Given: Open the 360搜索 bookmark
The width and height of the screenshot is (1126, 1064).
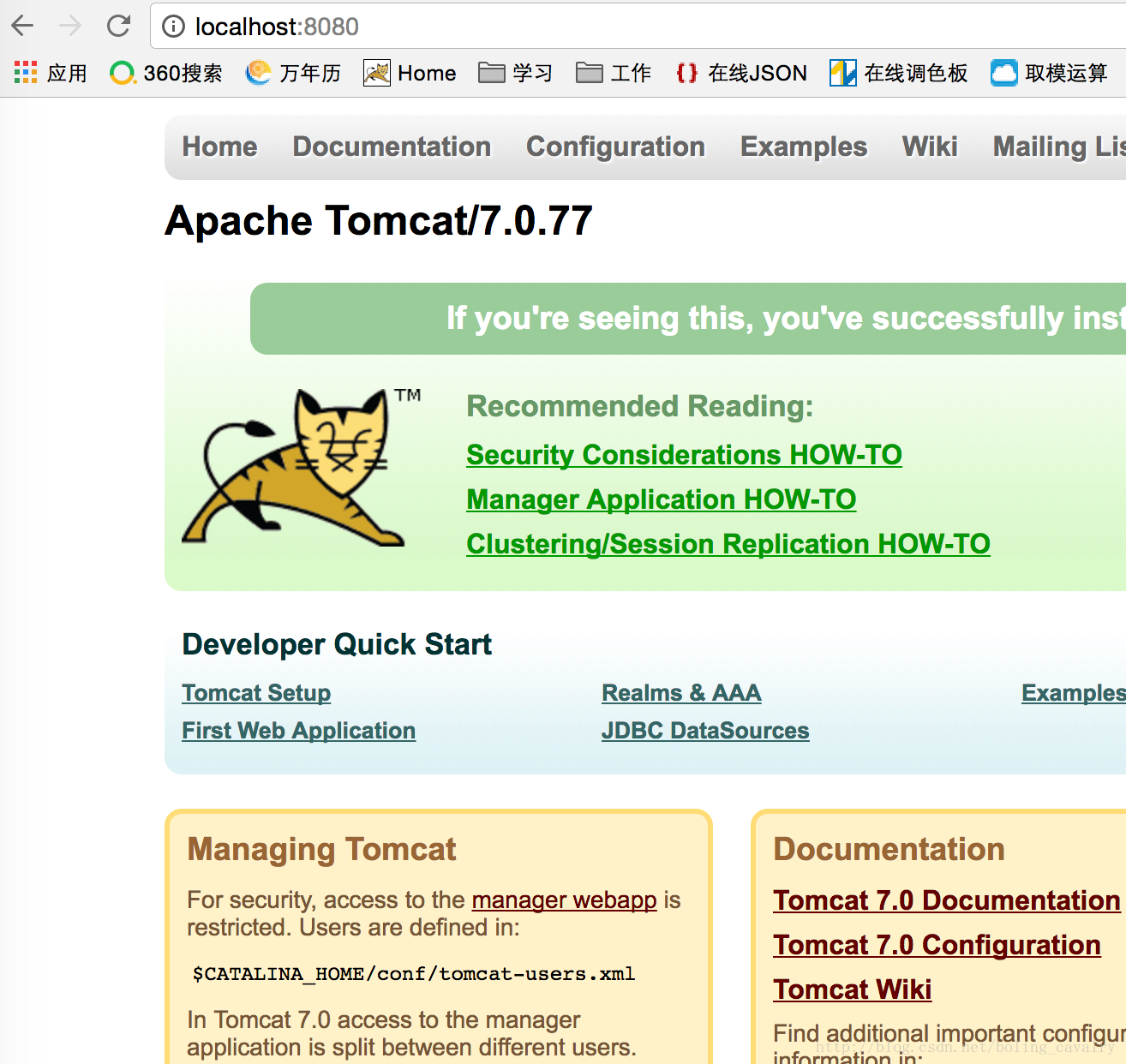Looking at the screenshot, I should click(166, 73).
